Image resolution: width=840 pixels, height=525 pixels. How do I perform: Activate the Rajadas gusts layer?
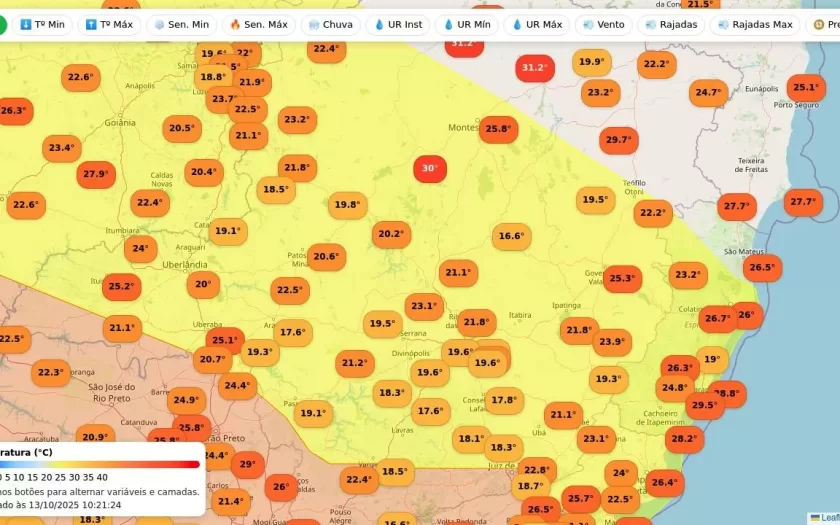pos(672,24)
